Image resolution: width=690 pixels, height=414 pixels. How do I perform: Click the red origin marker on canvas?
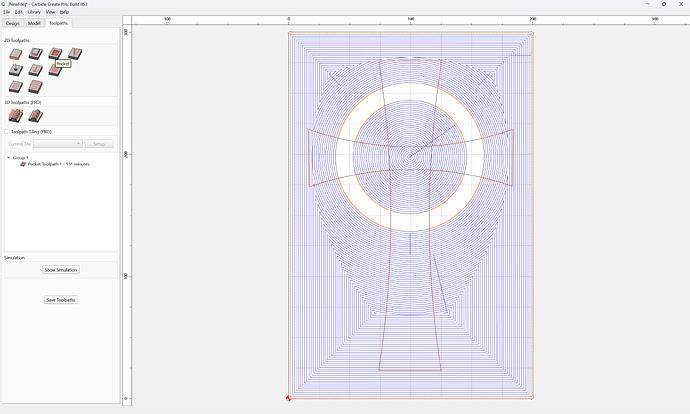pyautogui.click(x=288, y=399)
